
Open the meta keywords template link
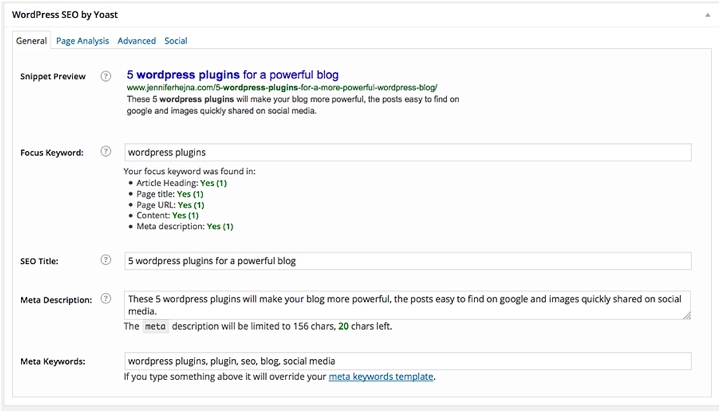pyautogui.click(x=381, y=377)
